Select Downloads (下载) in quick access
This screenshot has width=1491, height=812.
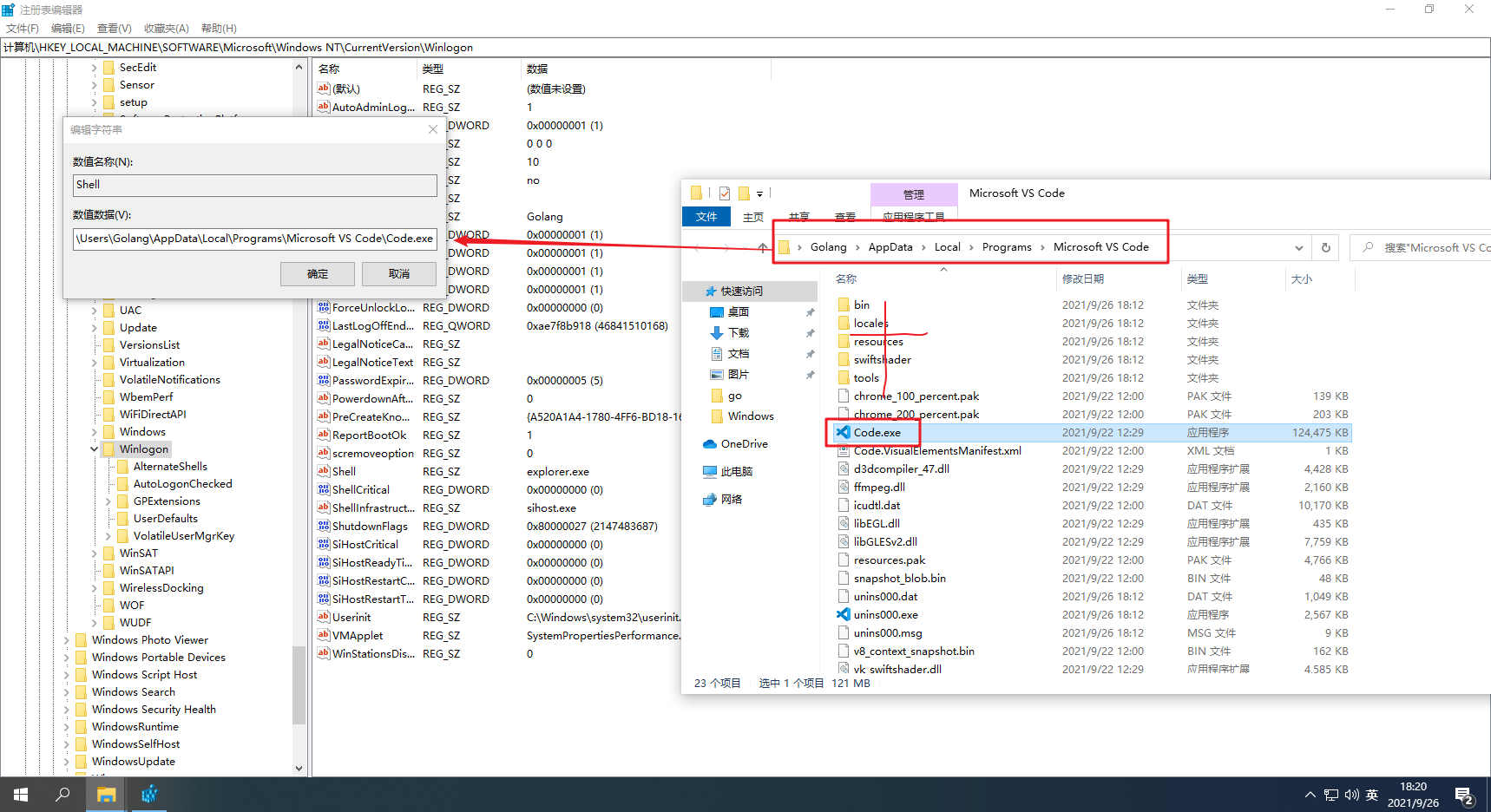[738, 332]
